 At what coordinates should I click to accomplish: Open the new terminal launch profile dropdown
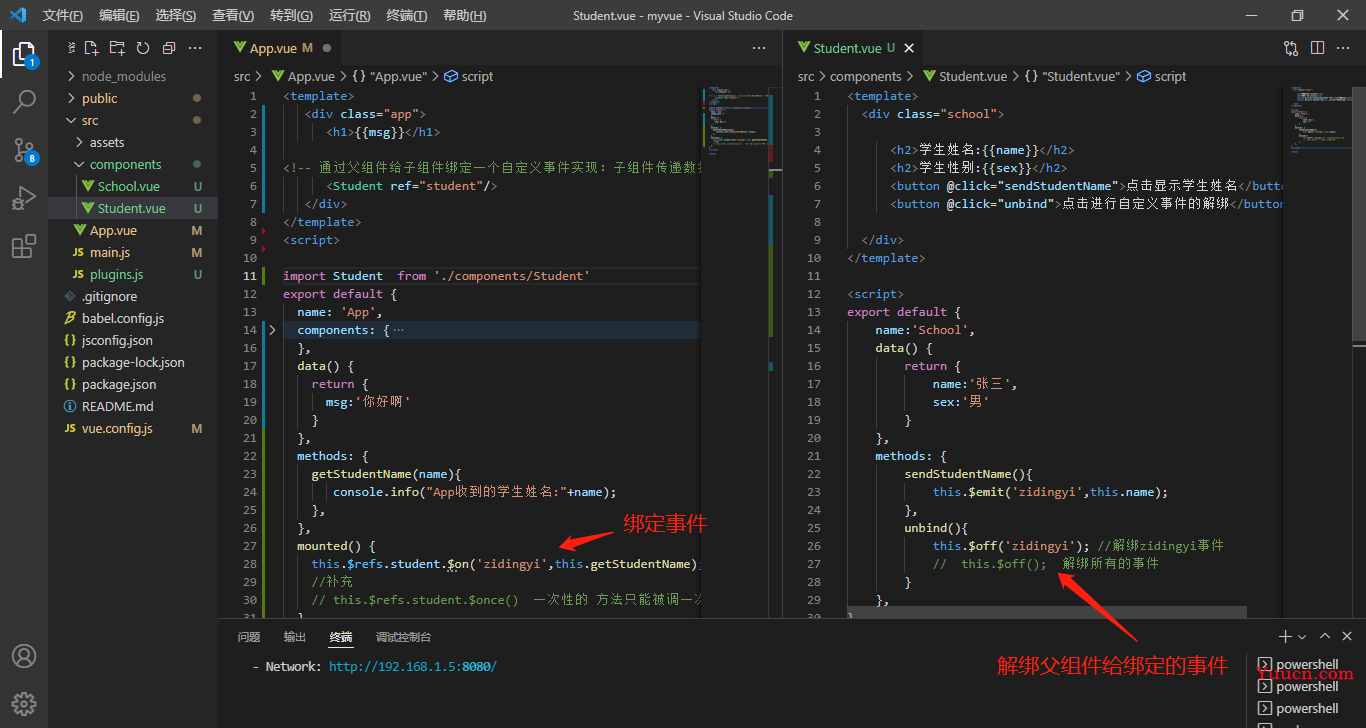point(1302,636)
